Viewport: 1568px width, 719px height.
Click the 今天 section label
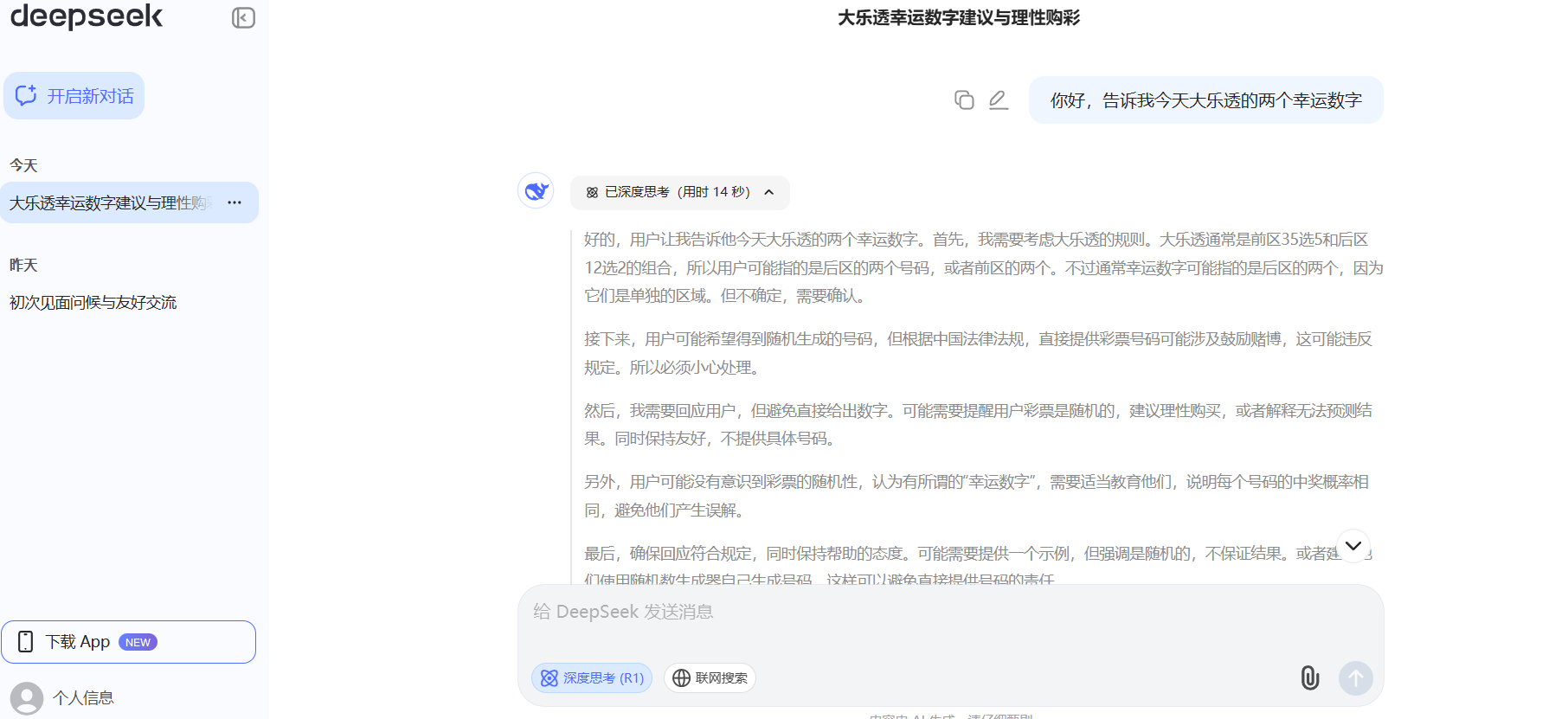coord(23,165)
